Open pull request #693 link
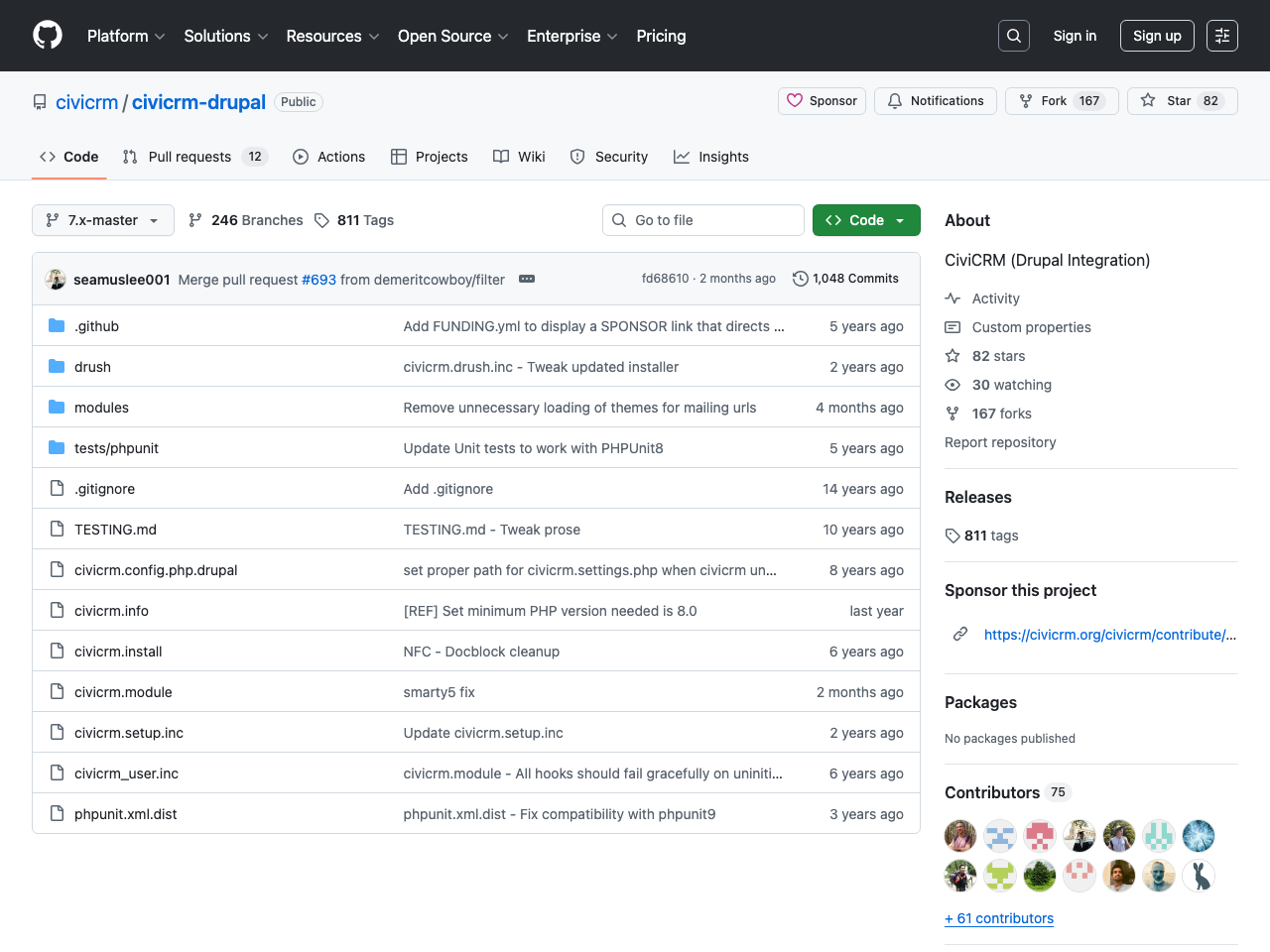Viewport: 1270px width, 952px height. point(318,280)
